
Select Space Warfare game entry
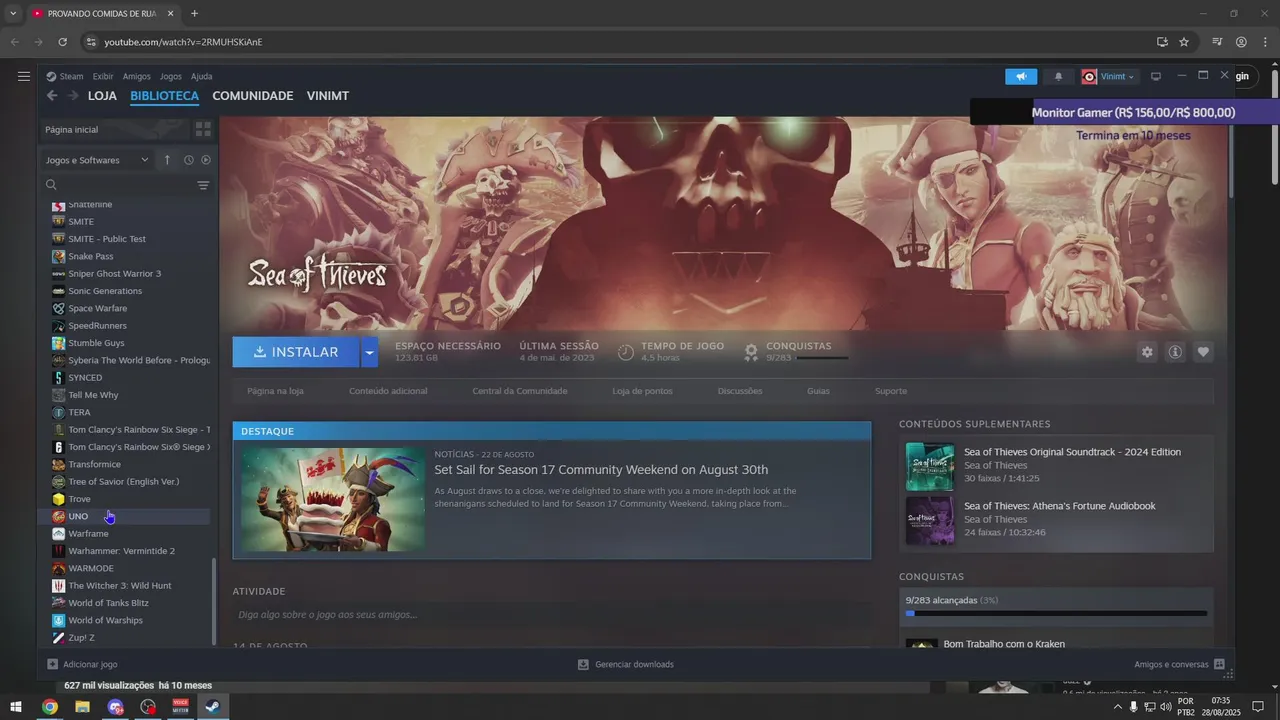[x=131, y=308]
